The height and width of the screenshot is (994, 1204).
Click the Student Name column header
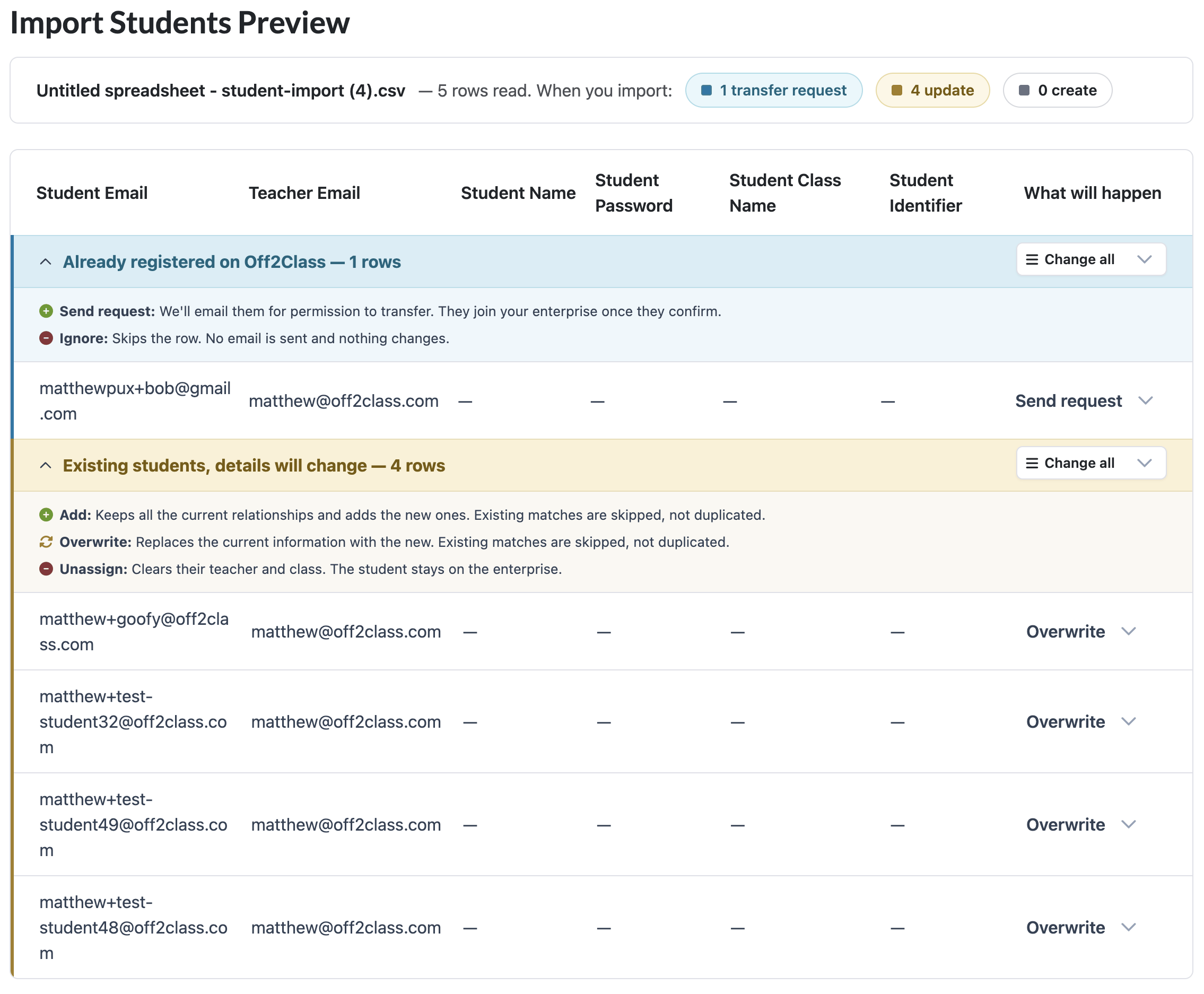(x=518, y=193)
